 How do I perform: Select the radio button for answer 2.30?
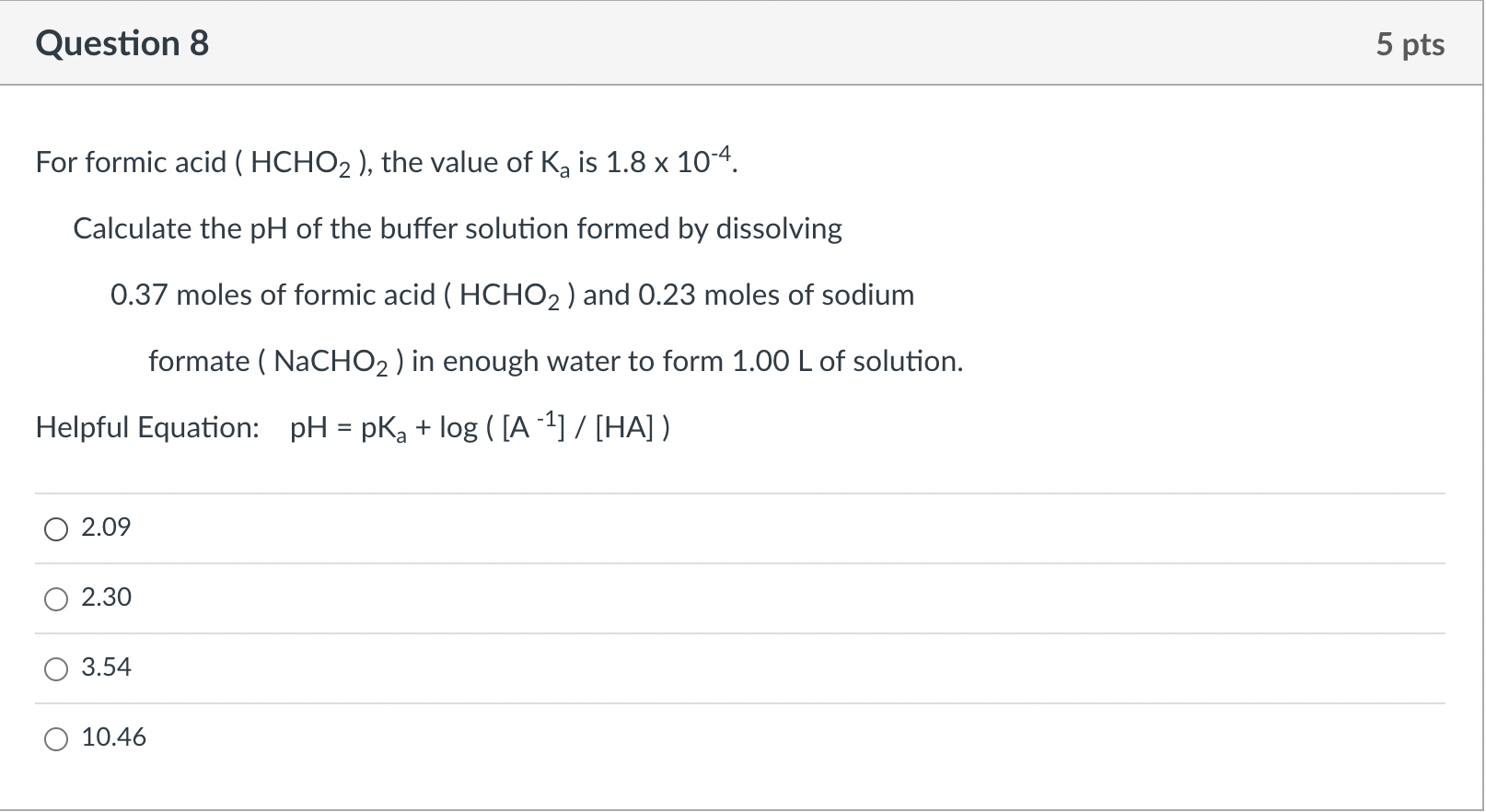coord(55,598)
